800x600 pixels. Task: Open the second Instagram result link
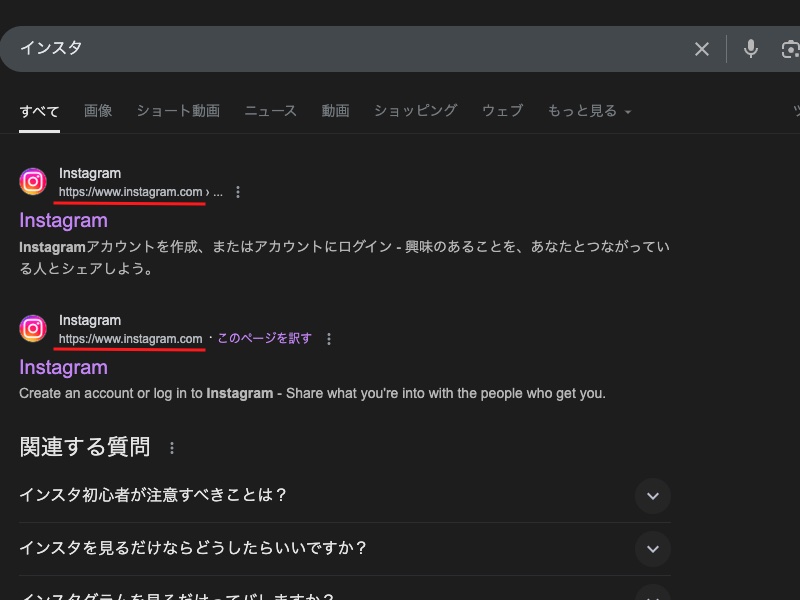(x=63, y=367)
